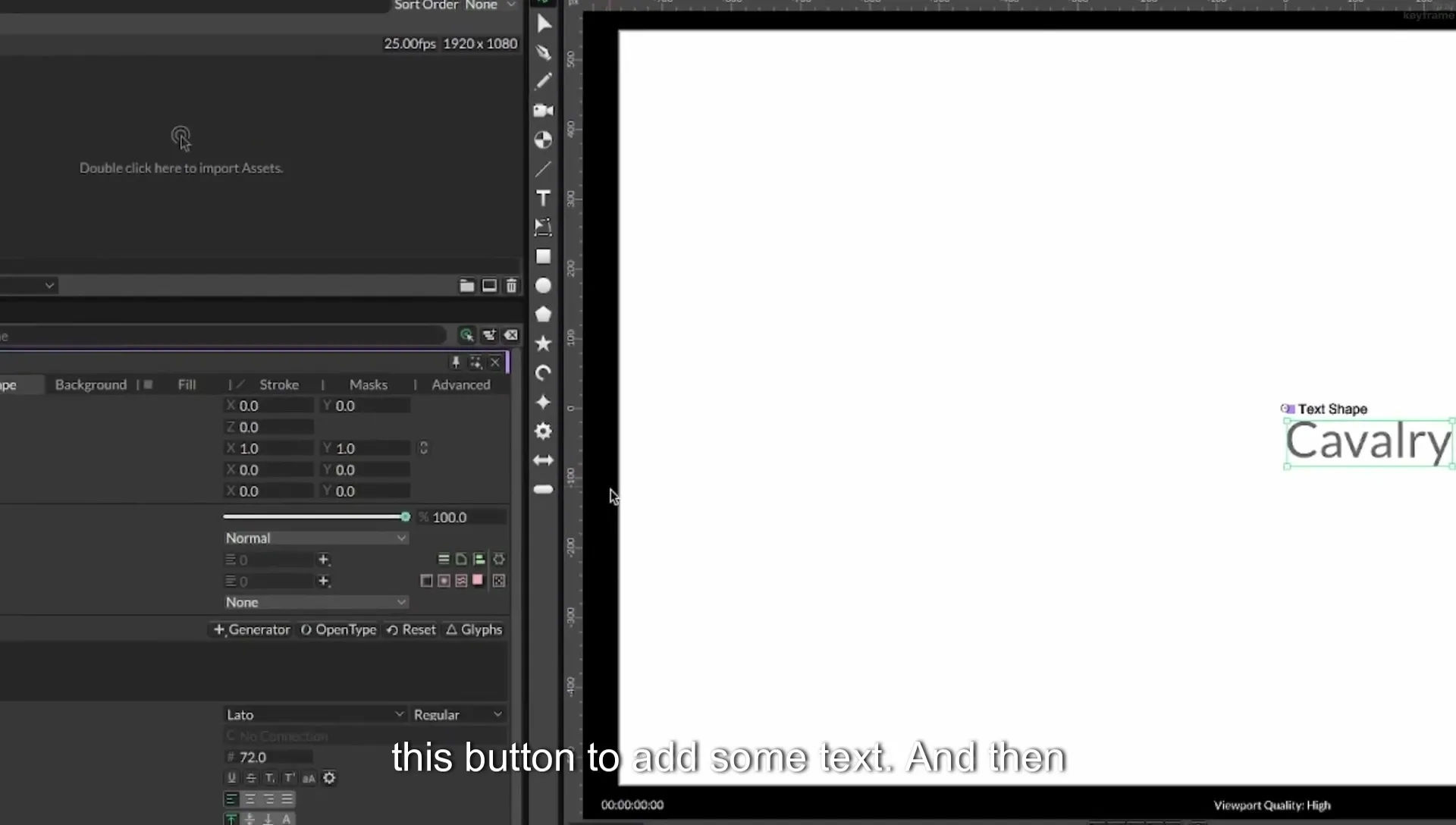Toggle proportional scale lock
Viewport: 1456px width, 825px height.
424,448
